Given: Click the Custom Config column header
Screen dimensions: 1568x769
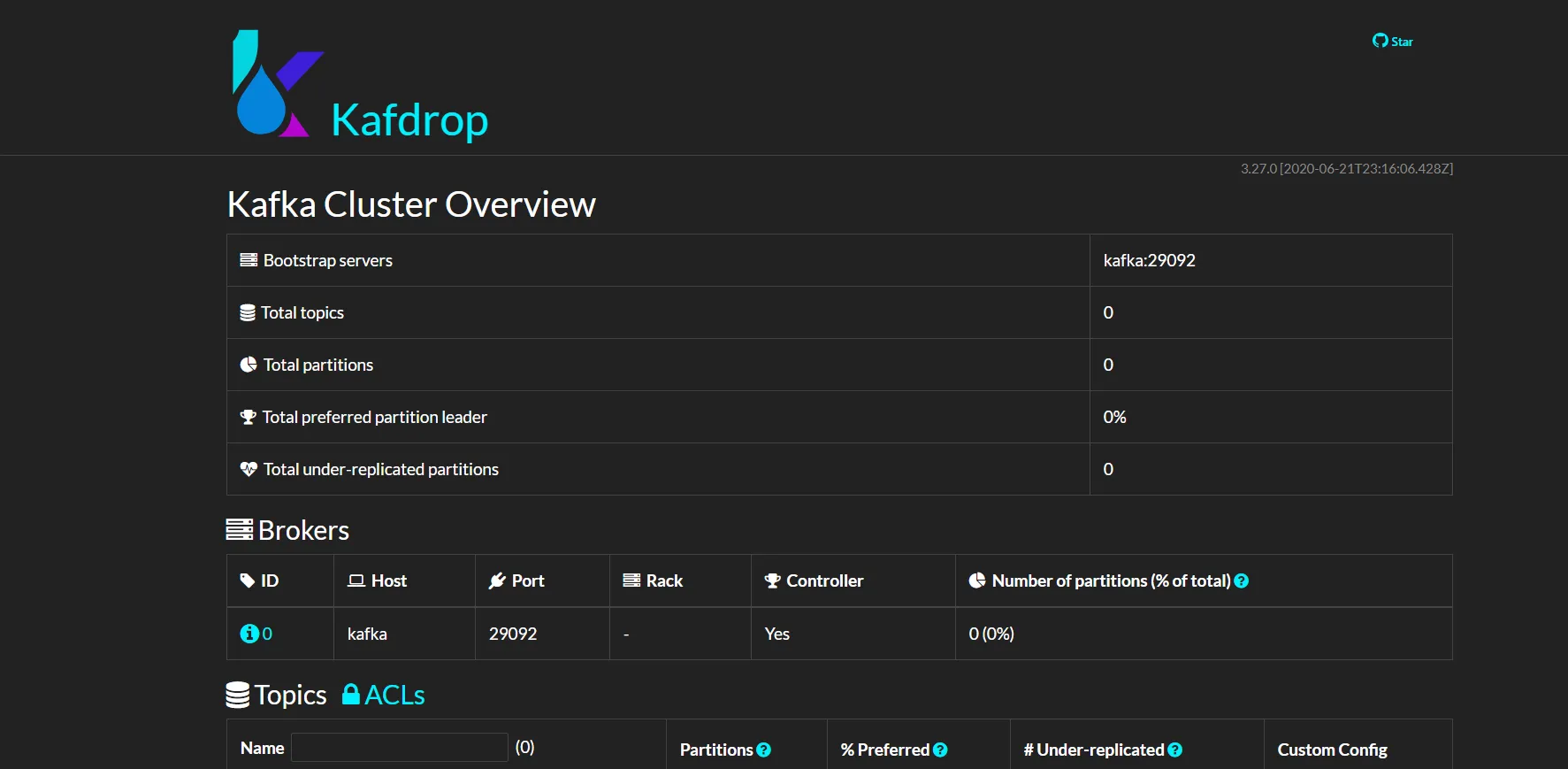Looking at the screenshot, I should [1333, 750].
